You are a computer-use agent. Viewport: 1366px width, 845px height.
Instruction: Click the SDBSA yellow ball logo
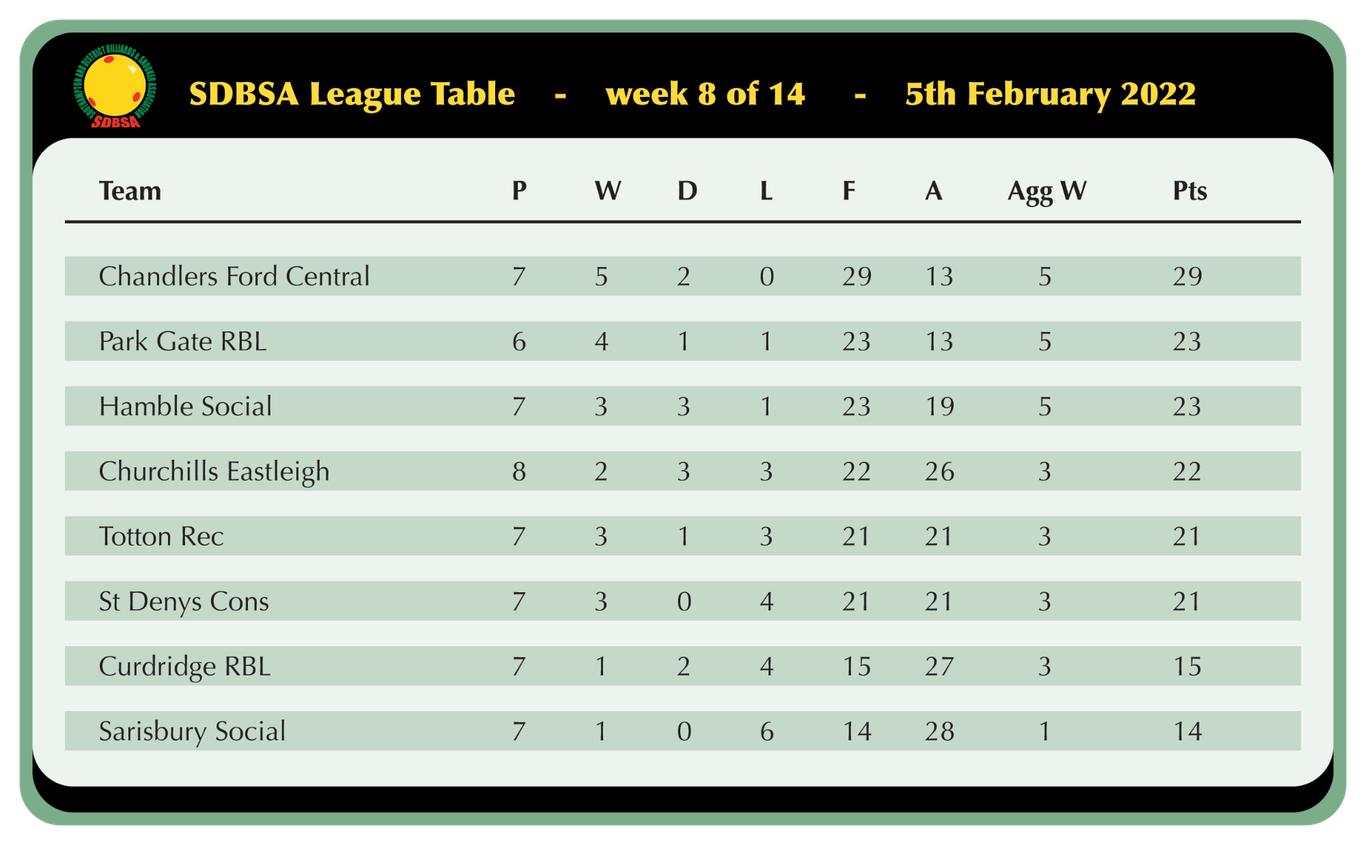[114, 88]
